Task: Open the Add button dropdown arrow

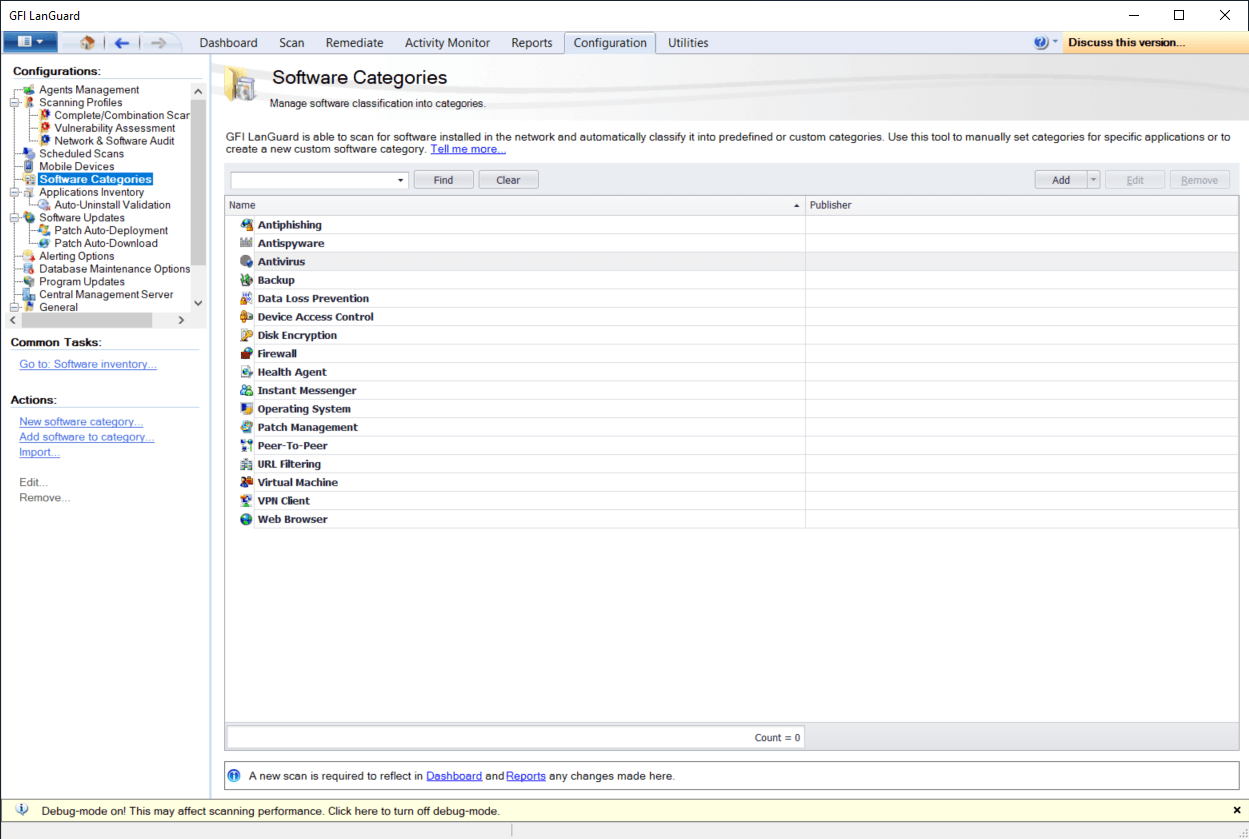Action: point(1093,180)
